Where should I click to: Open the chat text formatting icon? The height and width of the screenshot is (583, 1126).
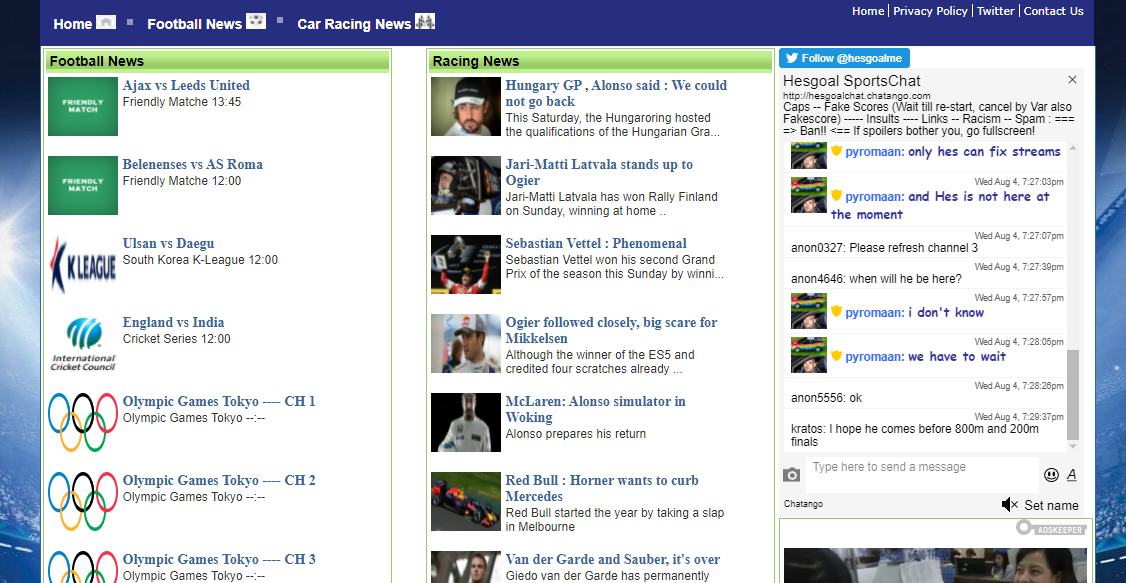[1072, 475]
